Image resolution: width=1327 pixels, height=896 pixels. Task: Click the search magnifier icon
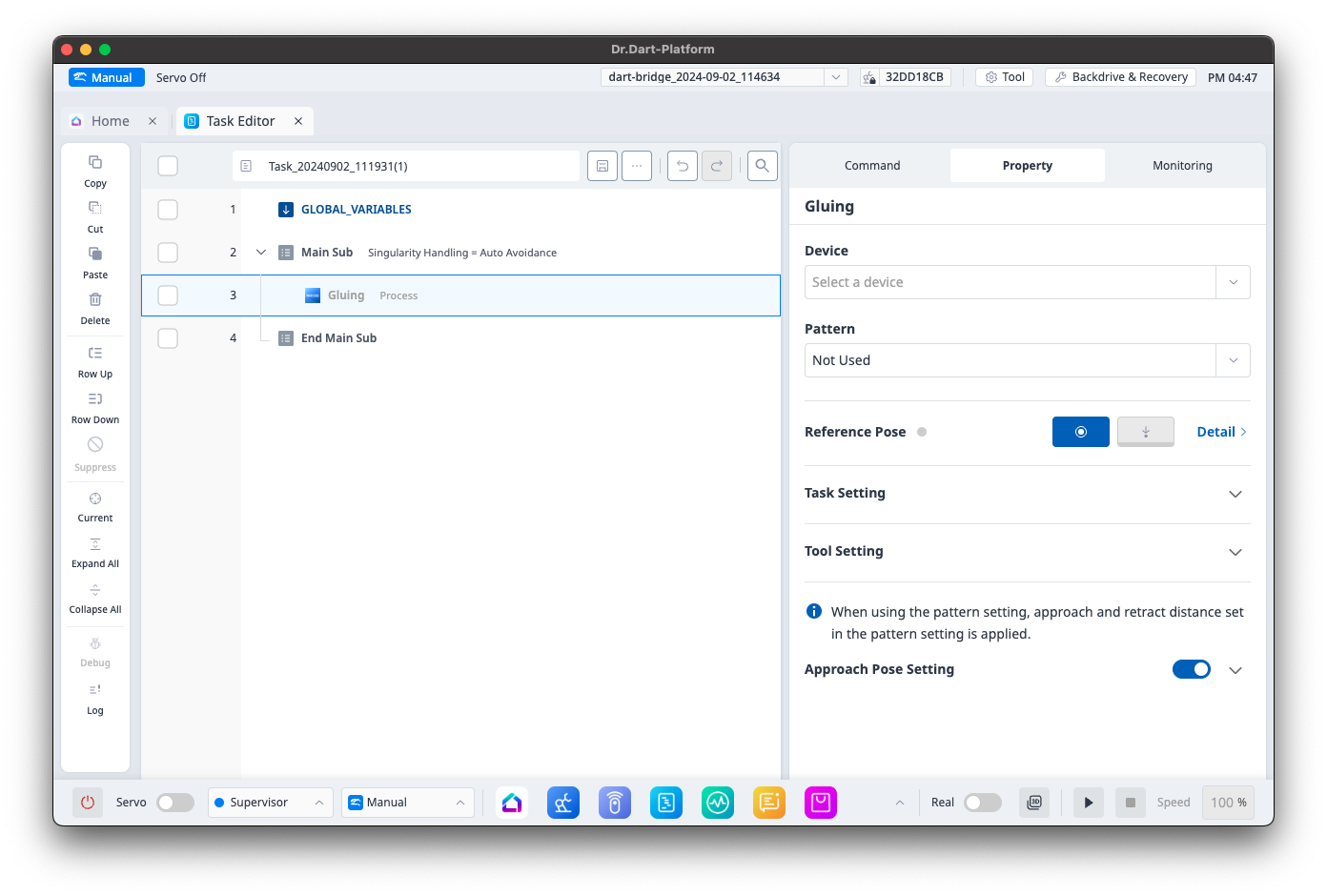coord(762,166)
